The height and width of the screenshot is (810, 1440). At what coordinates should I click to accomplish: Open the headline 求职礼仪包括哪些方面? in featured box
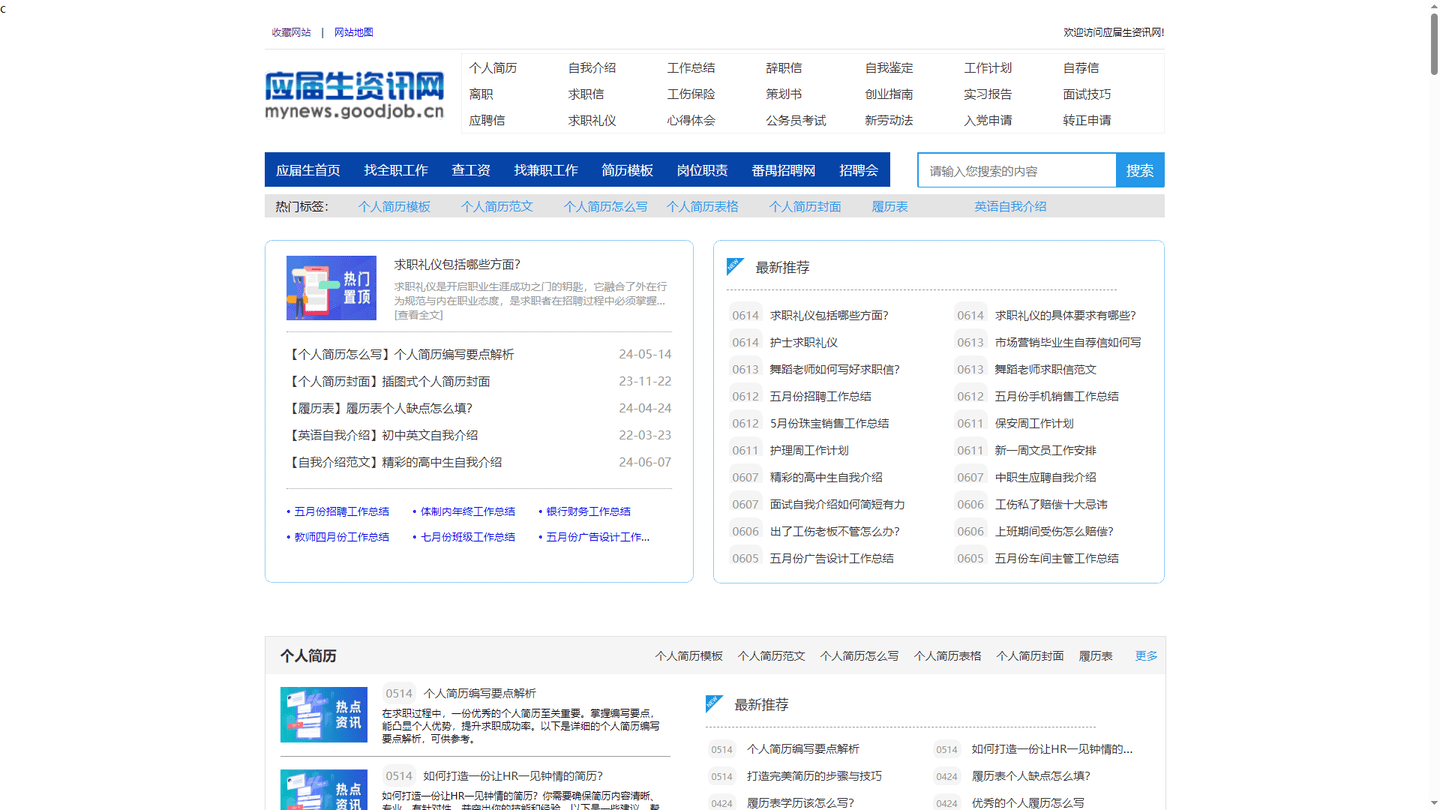tap(457, 264)
